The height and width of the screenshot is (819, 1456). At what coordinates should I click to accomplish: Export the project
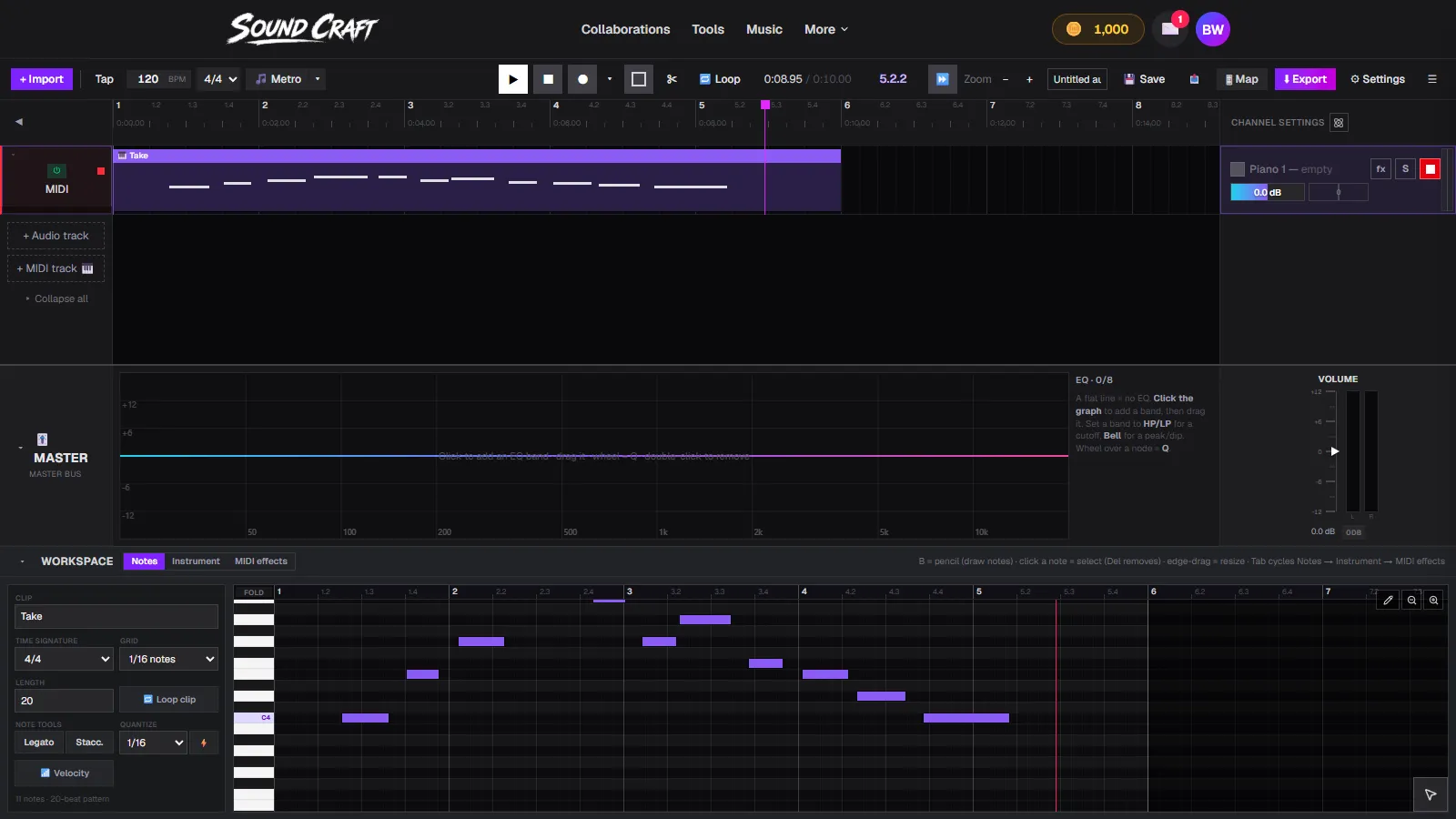[1305, 79]
